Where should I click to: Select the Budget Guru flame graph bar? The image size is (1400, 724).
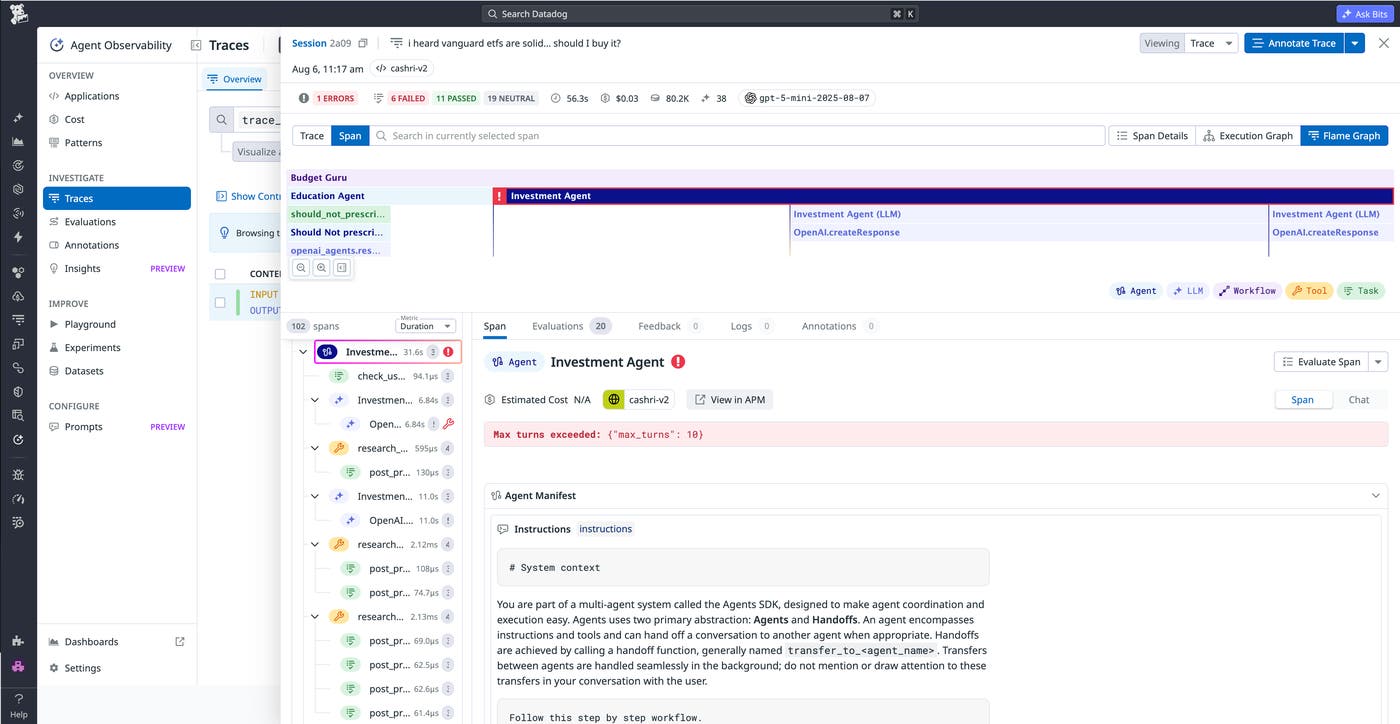point(838,178)
